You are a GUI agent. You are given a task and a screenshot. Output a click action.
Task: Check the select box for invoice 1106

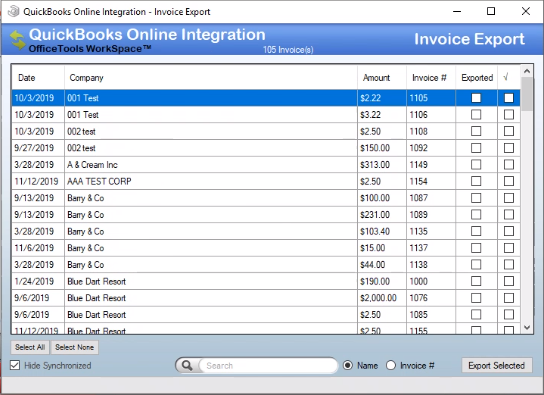coord(509,114)
